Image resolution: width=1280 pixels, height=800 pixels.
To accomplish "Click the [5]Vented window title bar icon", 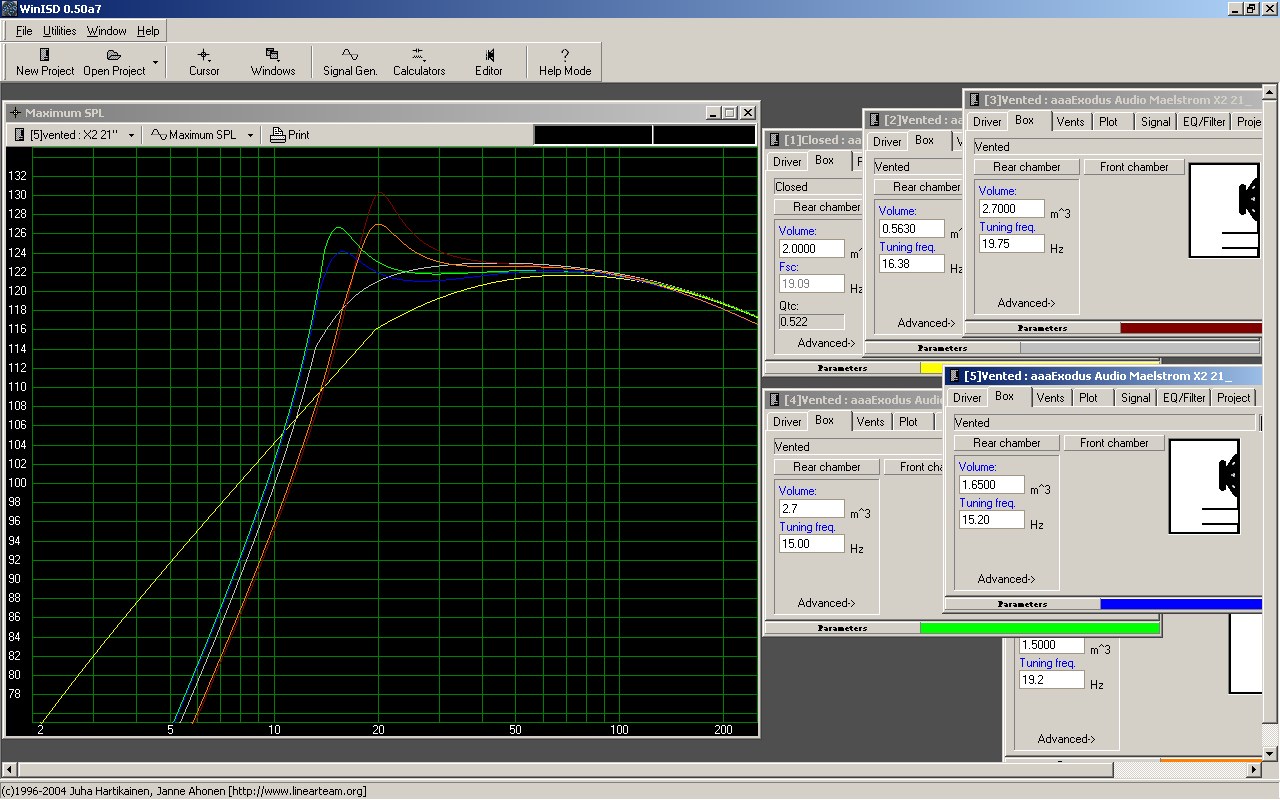I will click(954, 376).
